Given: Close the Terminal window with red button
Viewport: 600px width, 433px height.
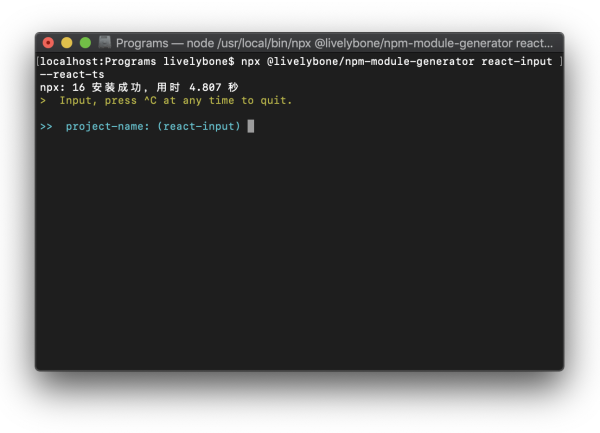Looking at the screenshot, I should click(48, 43).
